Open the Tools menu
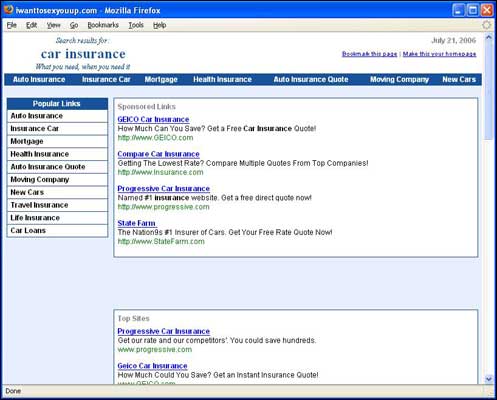Viewport: 497px width, 400px height. pos(136,25)
